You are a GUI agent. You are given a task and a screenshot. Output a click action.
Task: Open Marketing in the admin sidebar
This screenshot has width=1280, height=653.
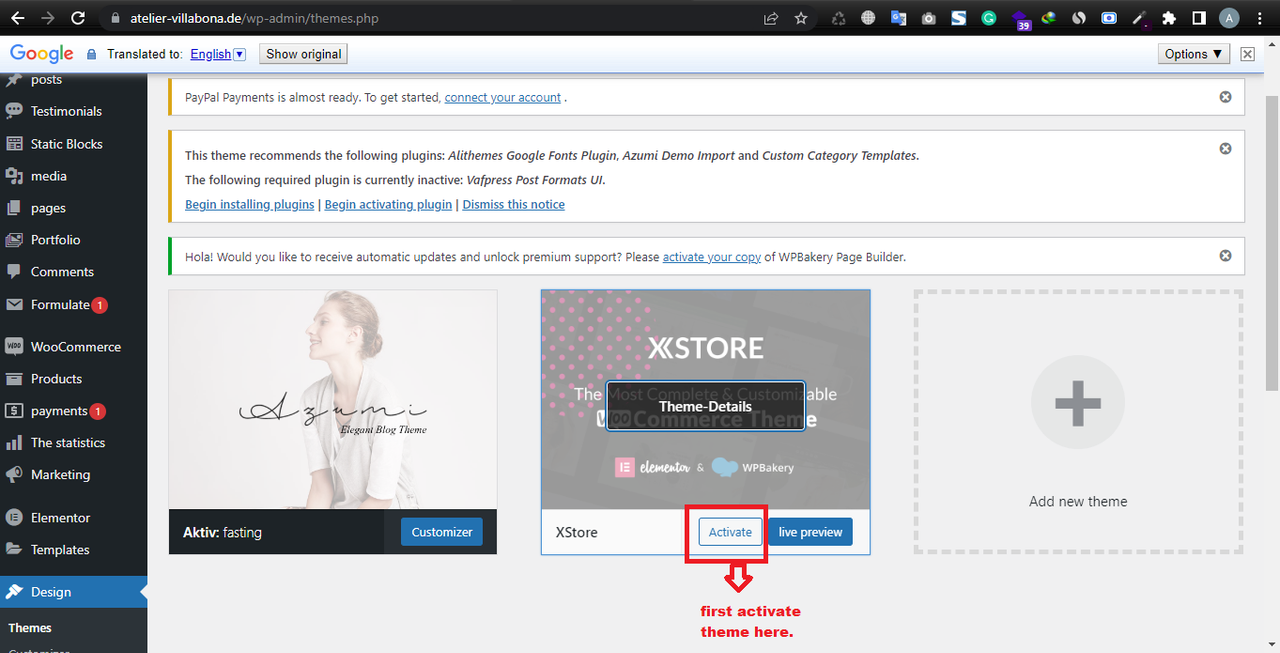73,475
